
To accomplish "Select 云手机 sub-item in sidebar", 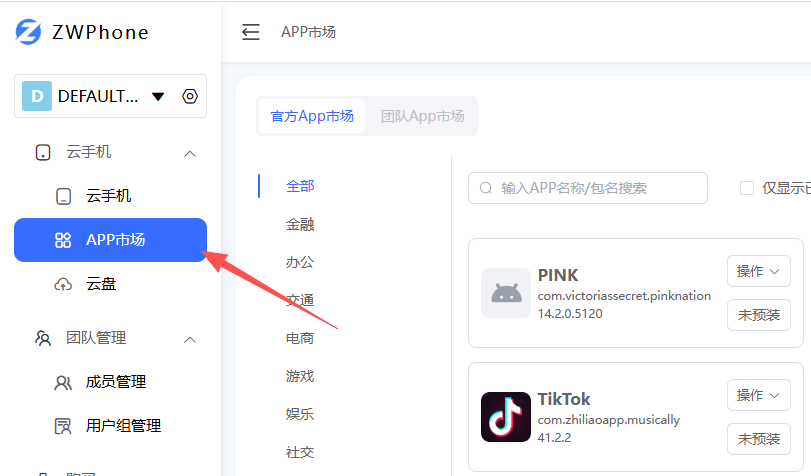I will coord(110,196).
